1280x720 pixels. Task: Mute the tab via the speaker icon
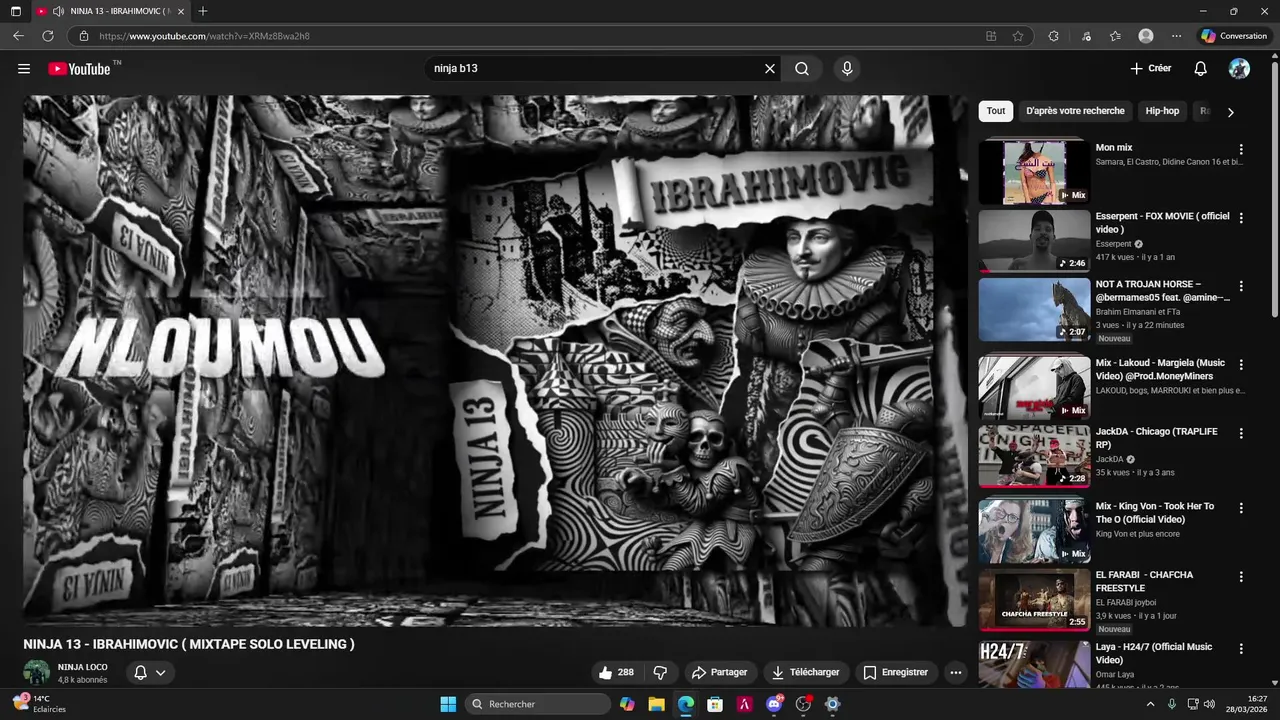pos(58,11)
